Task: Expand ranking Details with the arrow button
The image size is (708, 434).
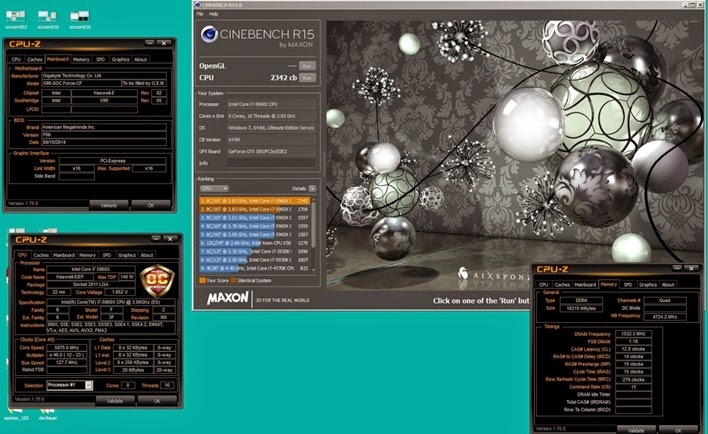Action: (x=312, y=188)
